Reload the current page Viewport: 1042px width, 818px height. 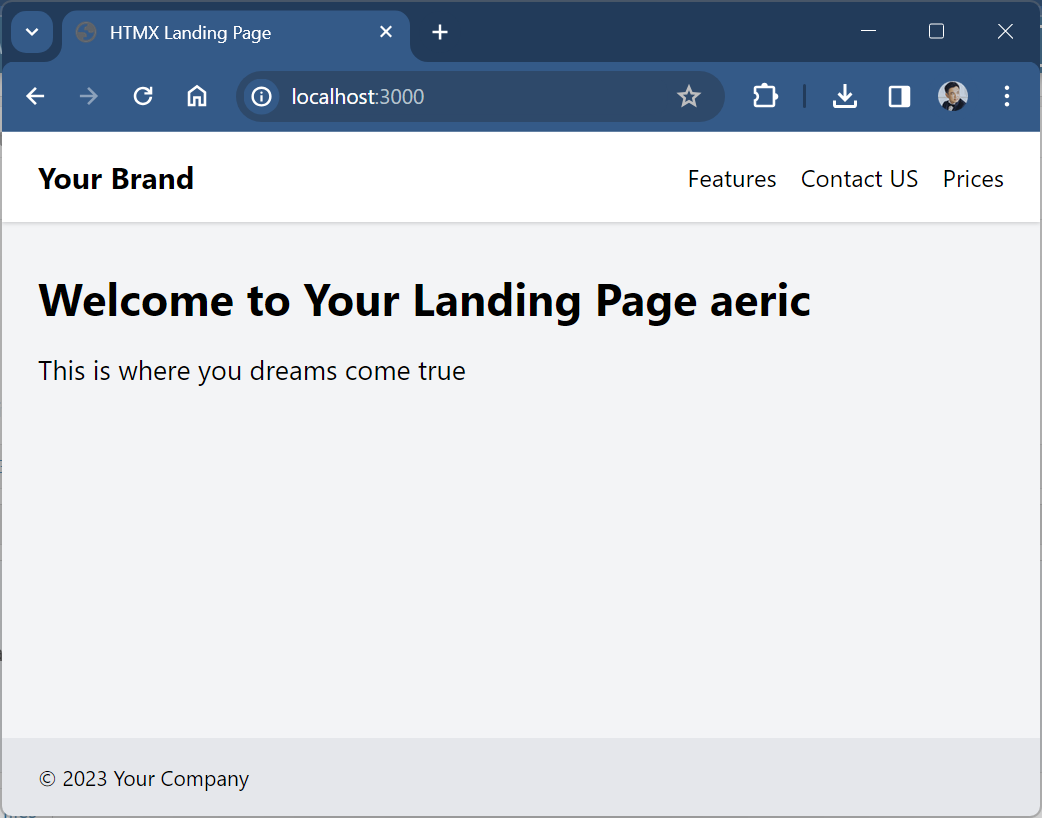click(x=143, y=96)
